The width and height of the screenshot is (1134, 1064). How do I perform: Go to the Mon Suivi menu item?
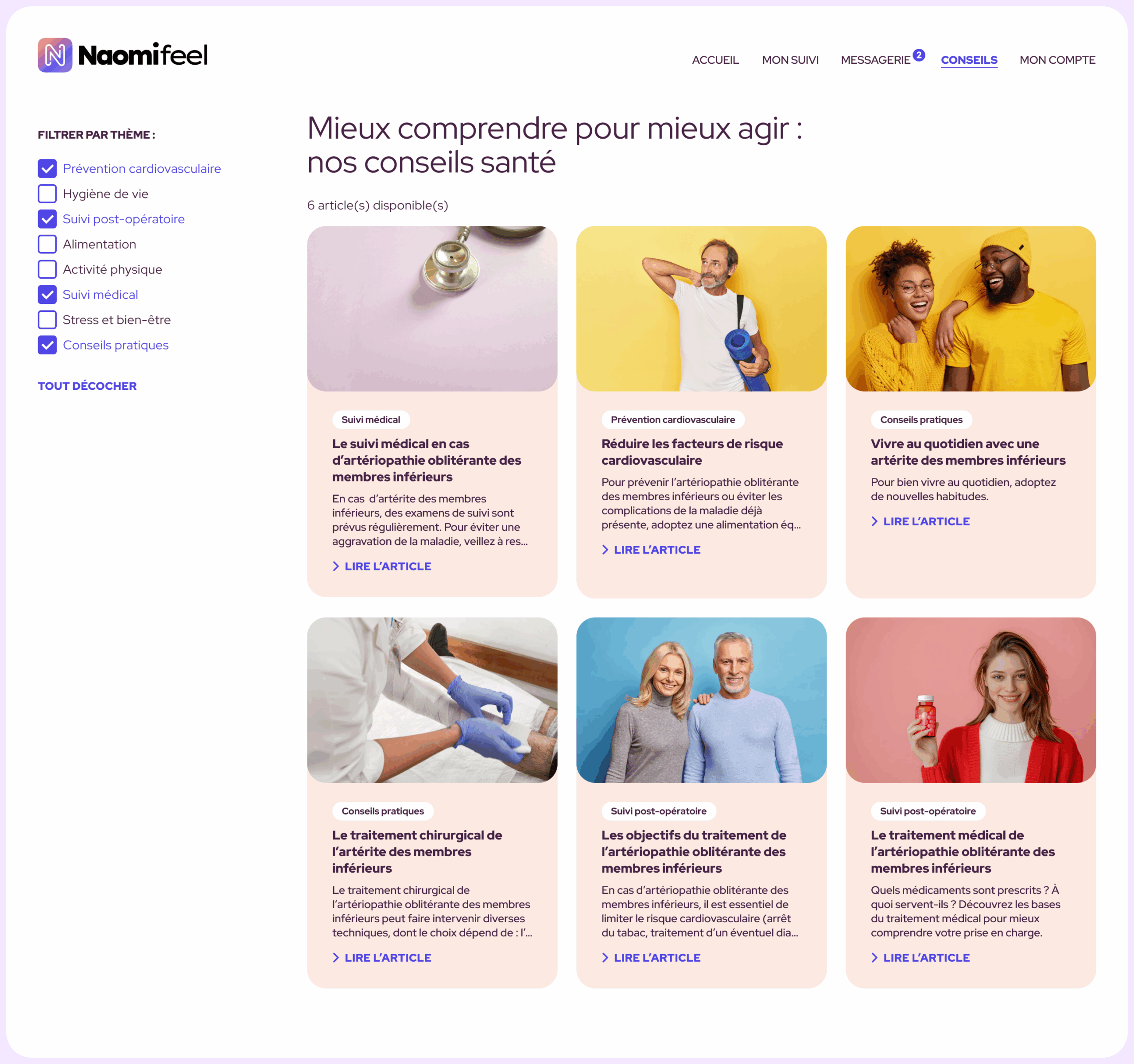point(790,60)
